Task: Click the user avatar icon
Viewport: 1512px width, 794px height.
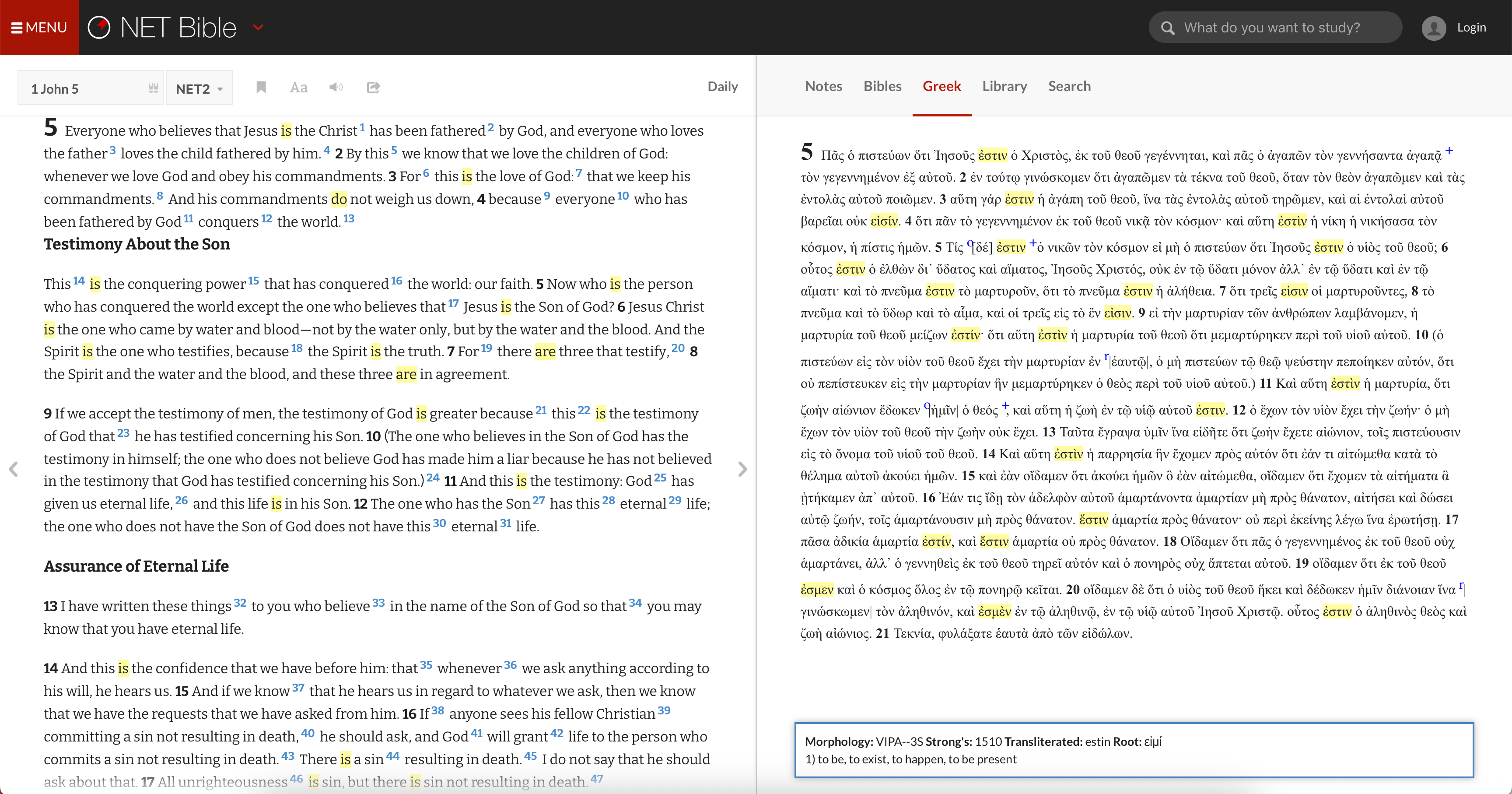Action: 1433,28
